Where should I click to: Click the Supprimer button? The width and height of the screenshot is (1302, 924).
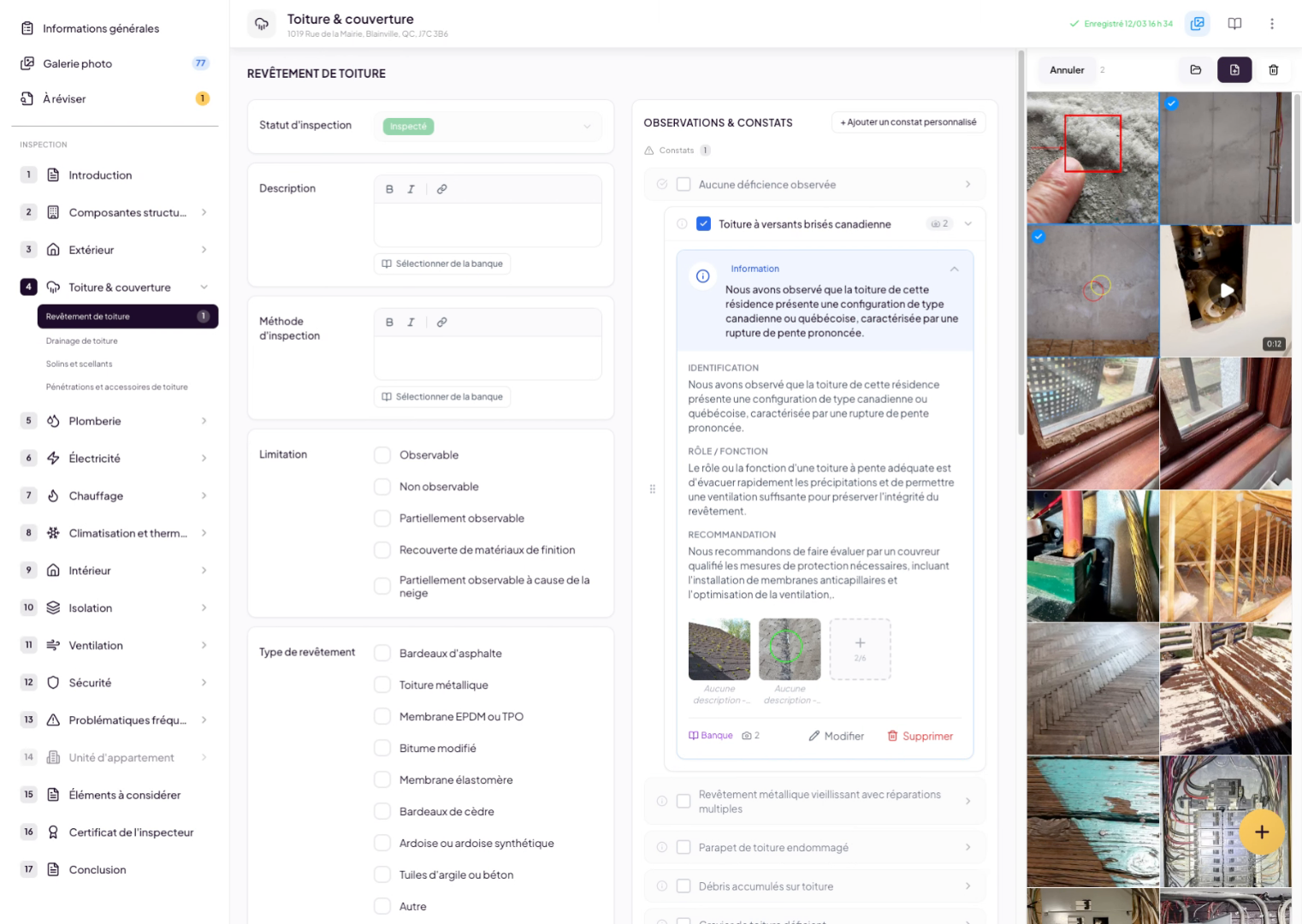[920, 736]
